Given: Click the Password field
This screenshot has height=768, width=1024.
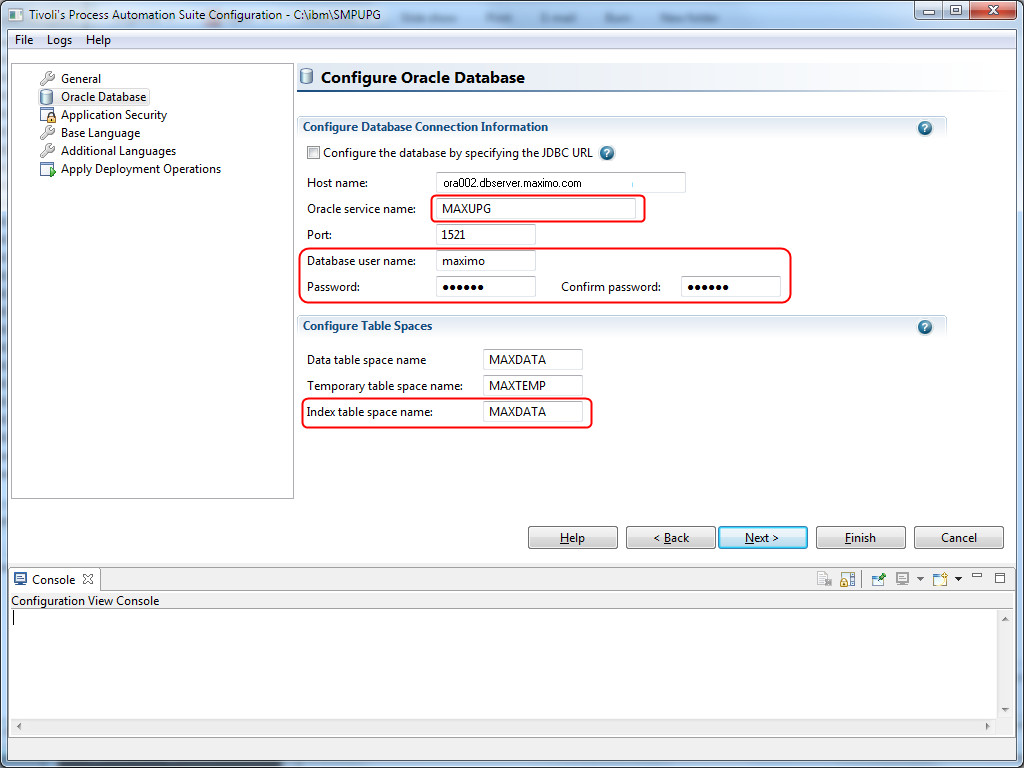Looking at the screenshot, I should click(x=486, y=287).
